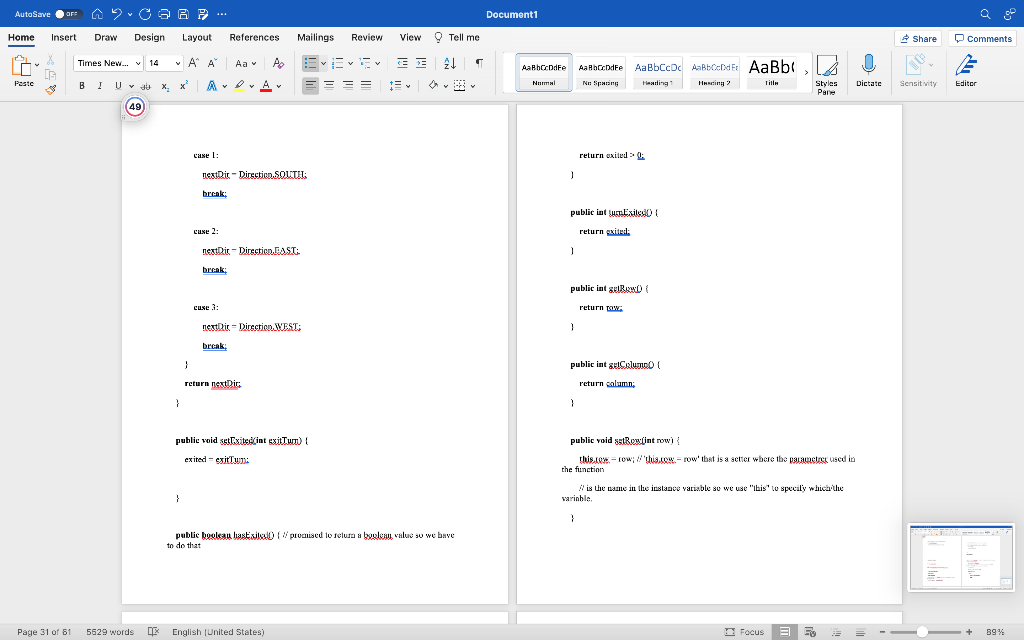
Task: Increase paragraph indent
Action: point(421,63)
